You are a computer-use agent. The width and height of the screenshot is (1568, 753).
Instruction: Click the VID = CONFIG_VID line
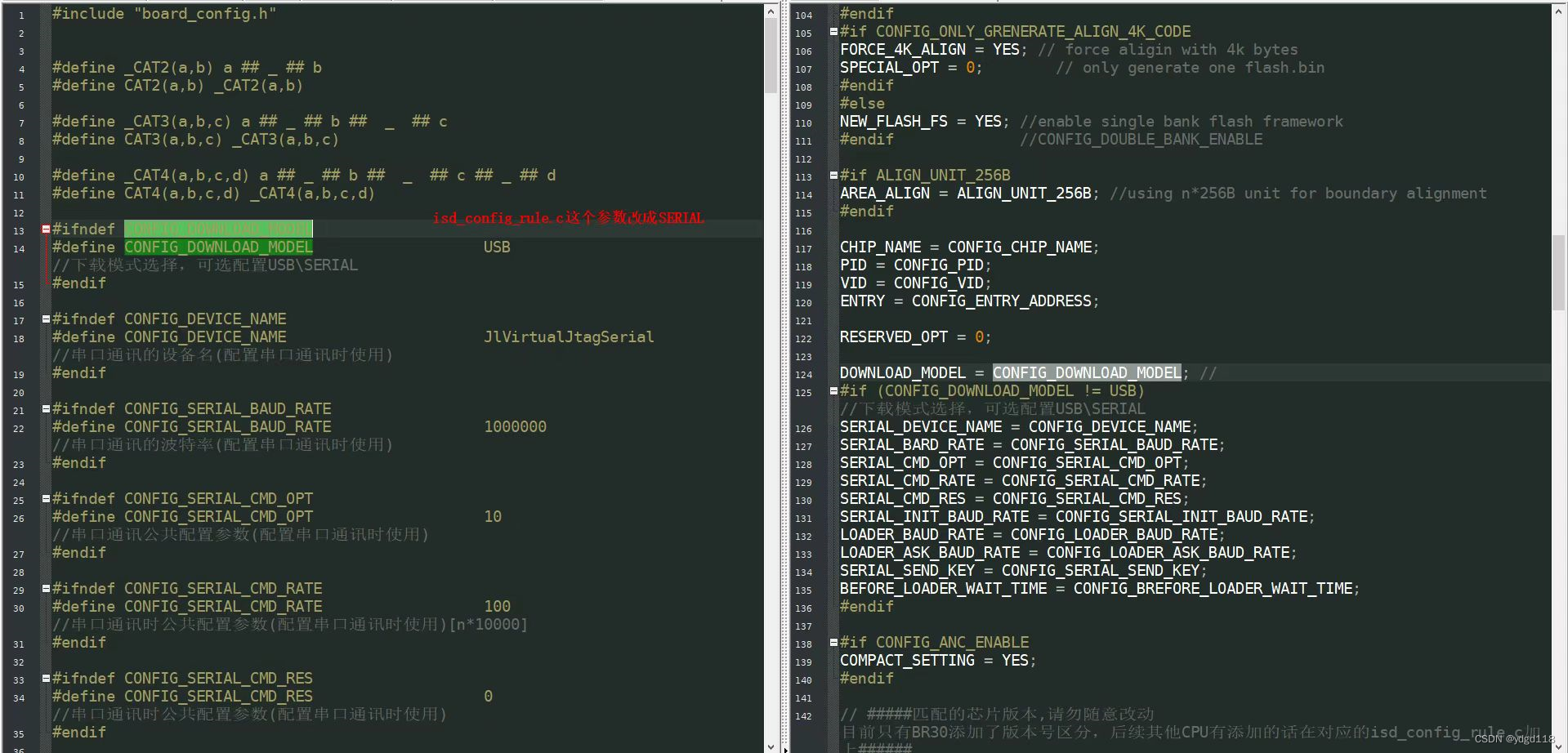coord(916,283)
